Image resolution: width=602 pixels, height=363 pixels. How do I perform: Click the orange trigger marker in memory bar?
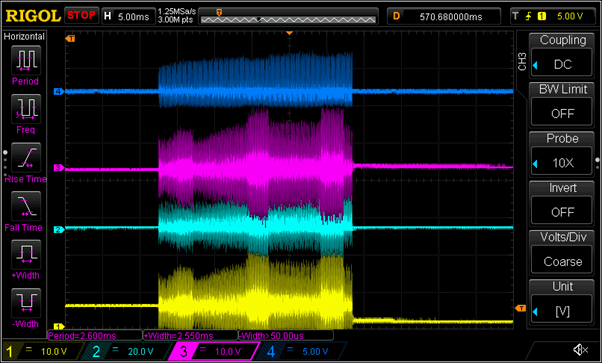219,13
